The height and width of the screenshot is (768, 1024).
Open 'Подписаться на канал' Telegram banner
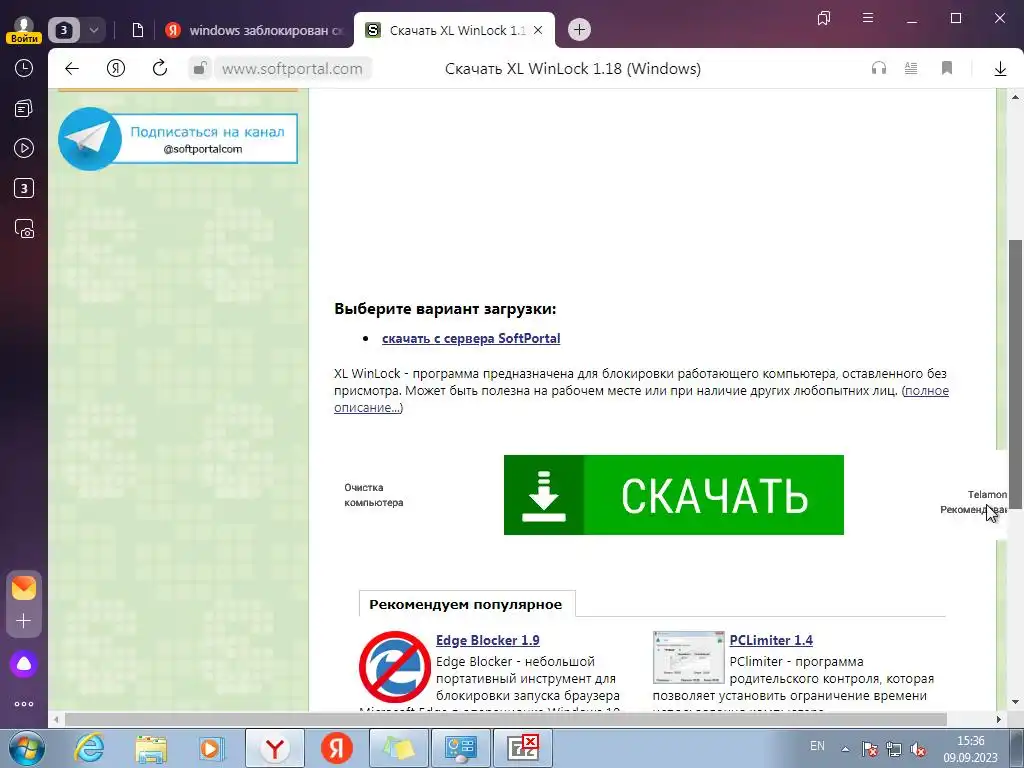point(178,139)
